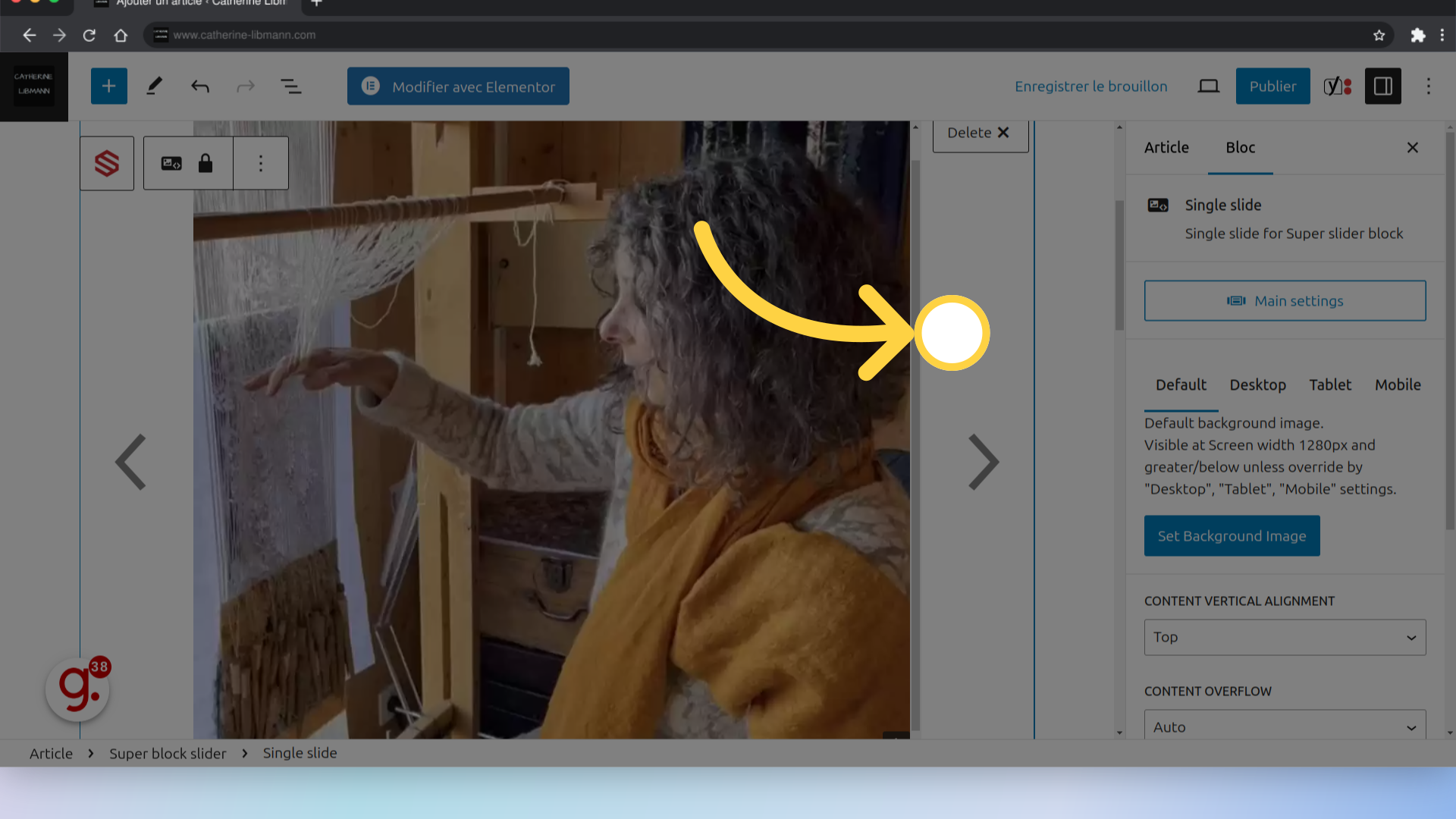Click the Super Slider block icon
The height and width of the screenshot is (819, 1456).
coord(107,163)
